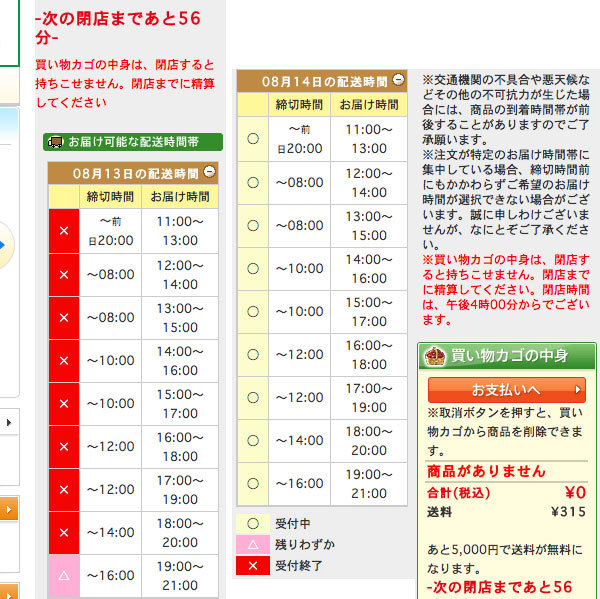The width and height of the screenshot is (600, 599).
Task: Choose the 08/14 15:00~17:00 delivery slot radio
Action: [252, 311]
